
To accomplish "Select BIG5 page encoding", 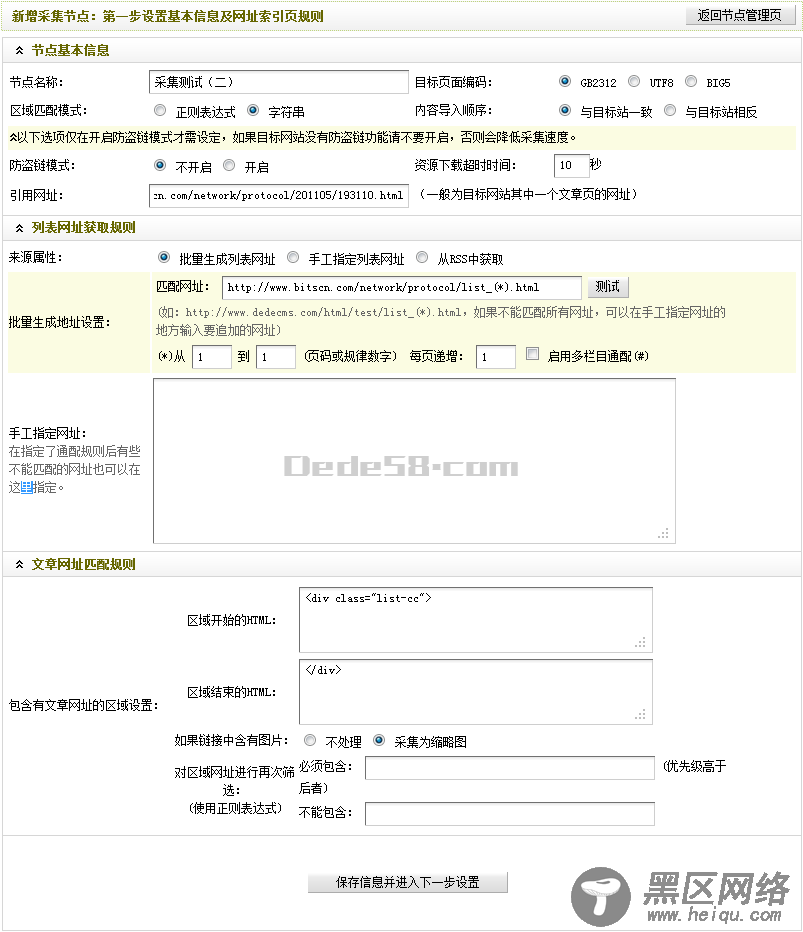I will [691, 81].
